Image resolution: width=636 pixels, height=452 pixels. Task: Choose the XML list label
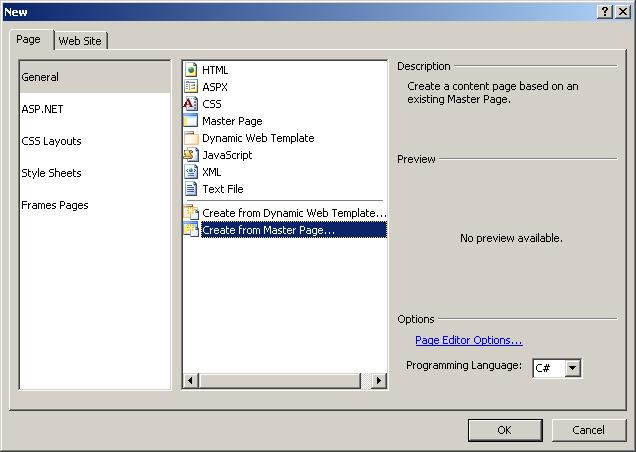click(x=212, y=172)
